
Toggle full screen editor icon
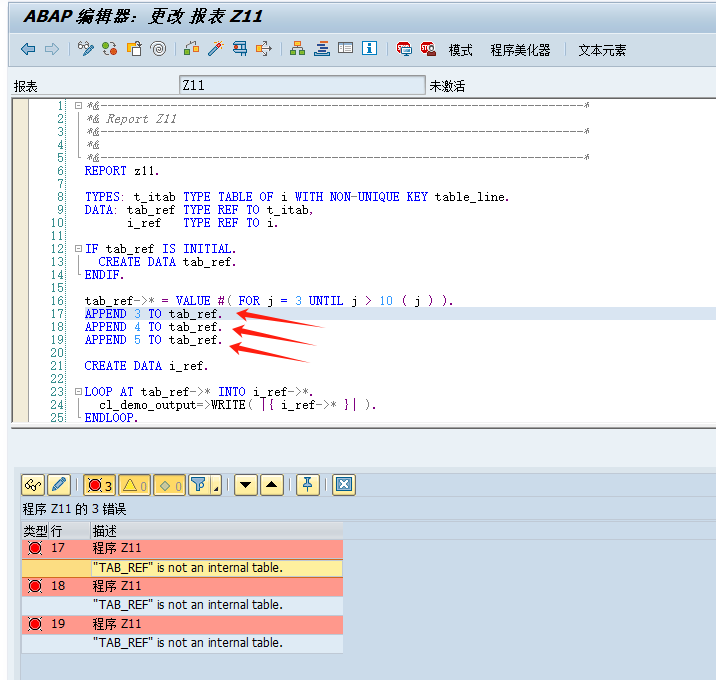[345, 48]
